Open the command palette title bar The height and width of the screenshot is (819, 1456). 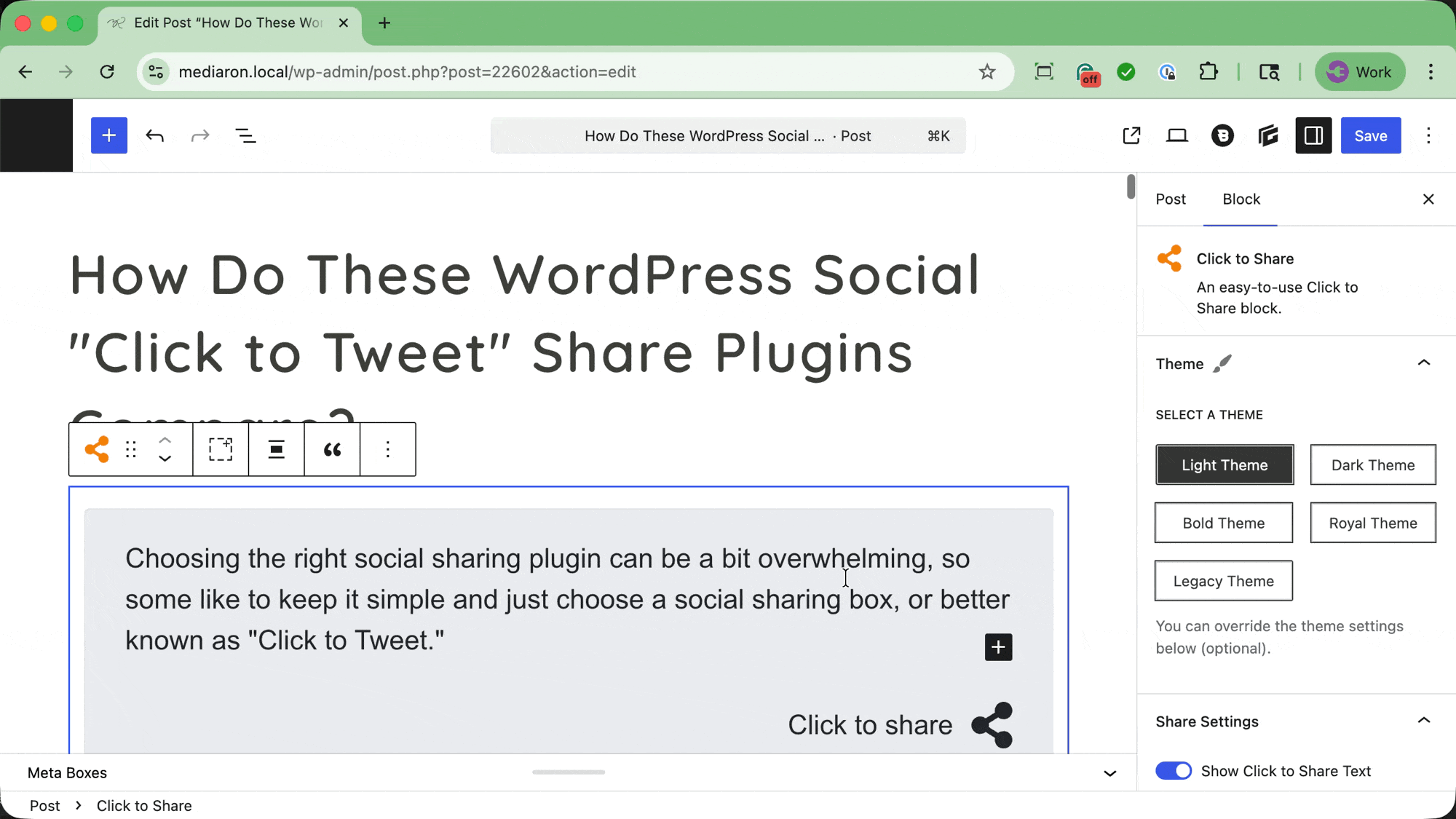[728, 135]
